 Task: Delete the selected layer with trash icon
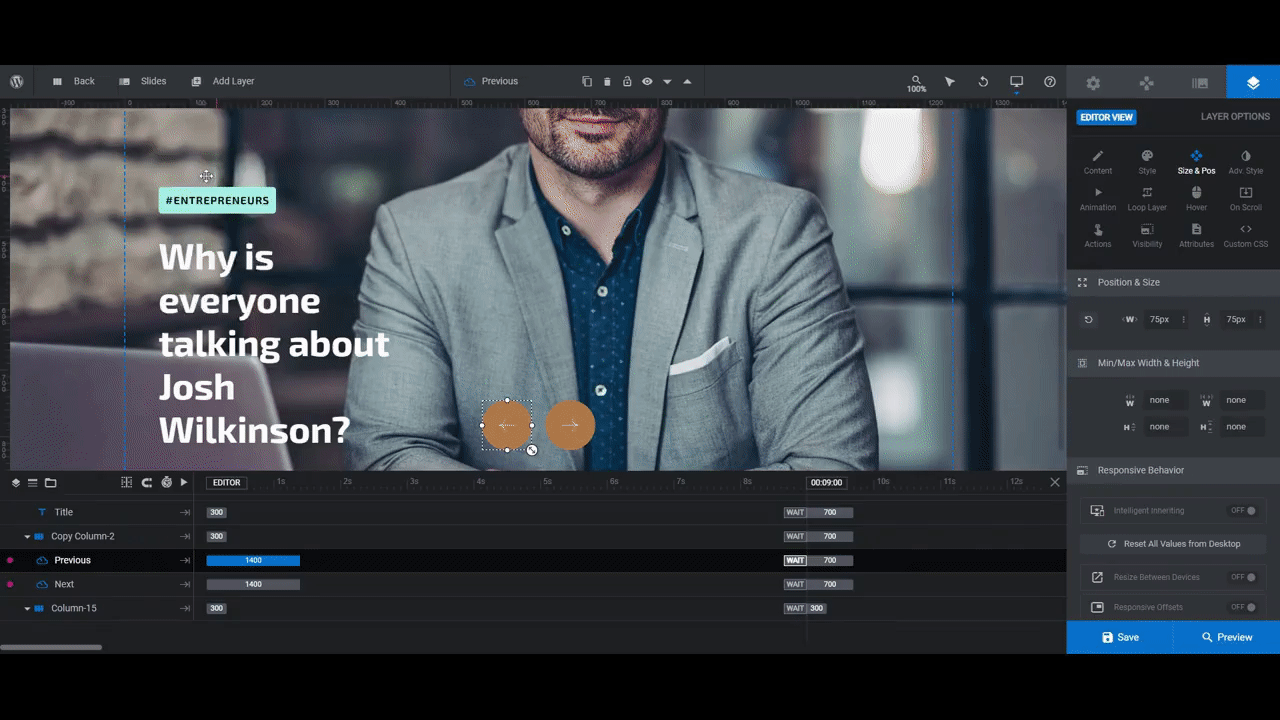(x=607, y=81)
